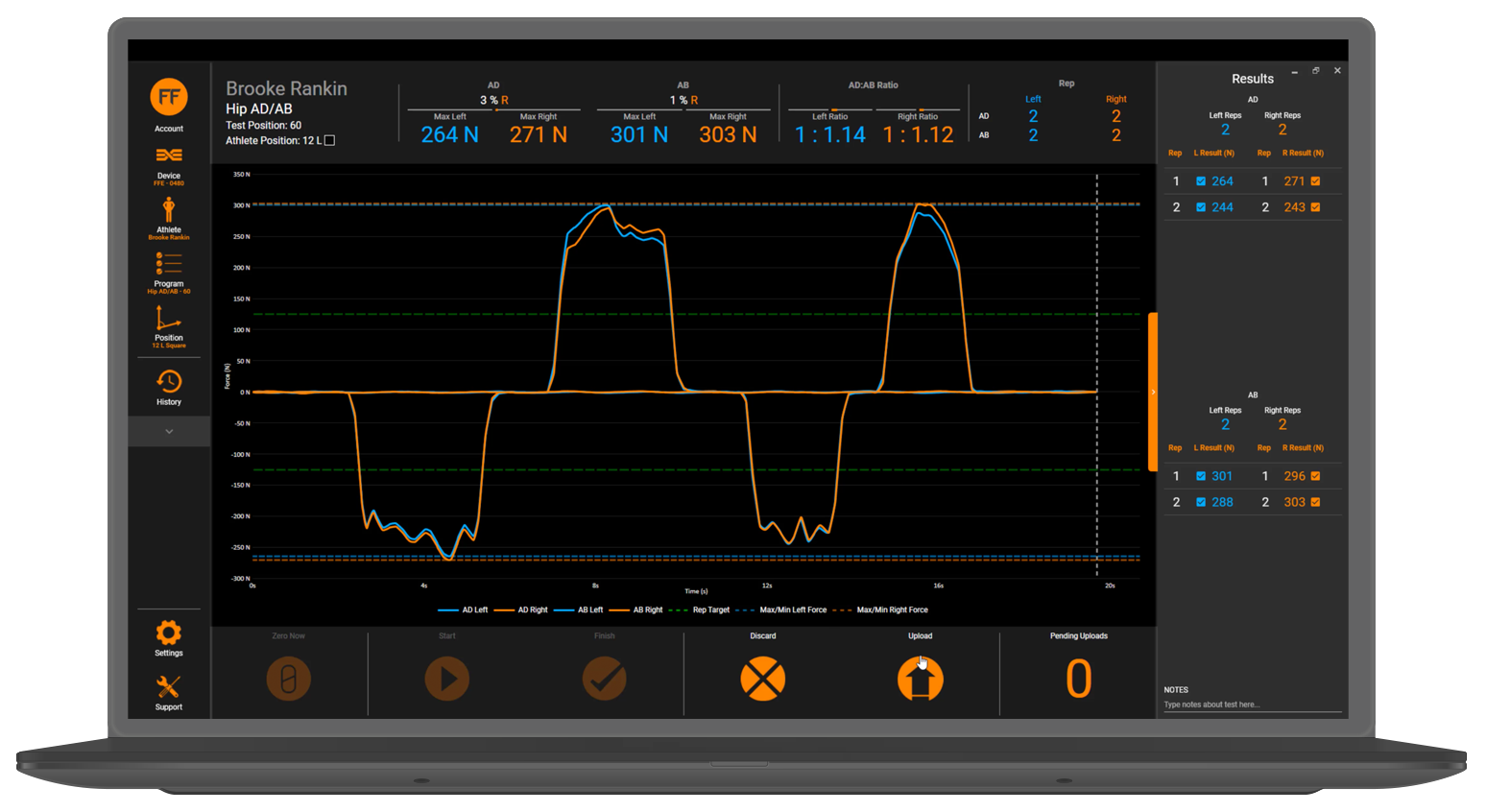
Task: Click the Test Position: 60 text
Action: pyautogui.click(x=264, y=126)
